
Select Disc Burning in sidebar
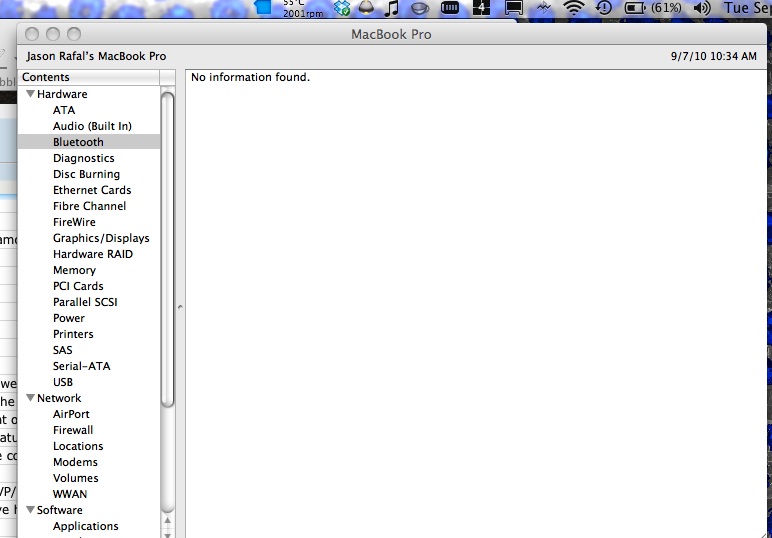(87, 174)
